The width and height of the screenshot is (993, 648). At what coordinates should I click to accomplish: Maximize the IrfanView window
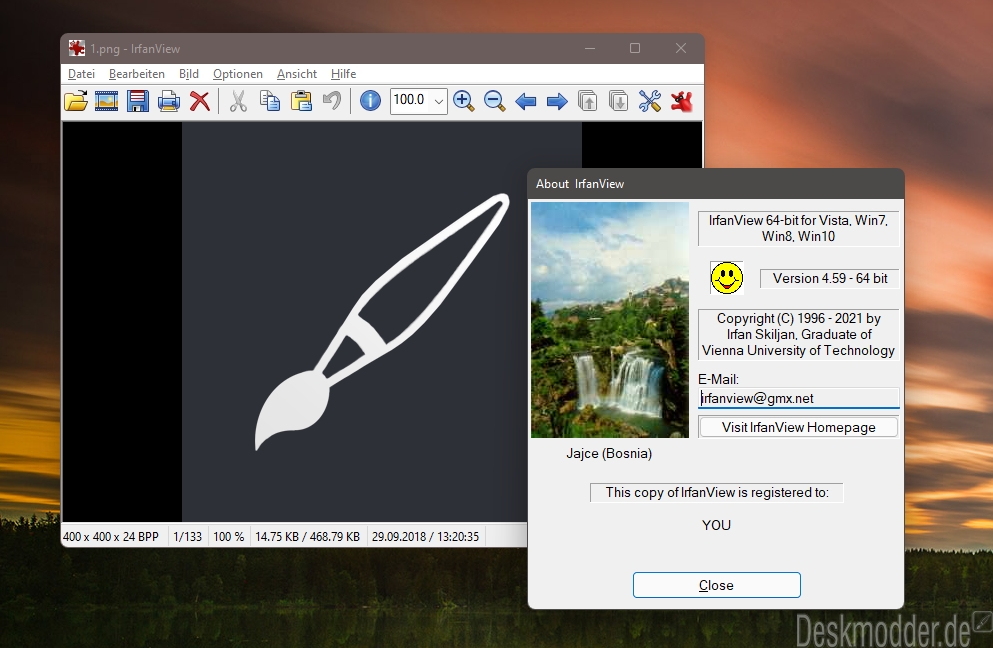coord(635,48)
